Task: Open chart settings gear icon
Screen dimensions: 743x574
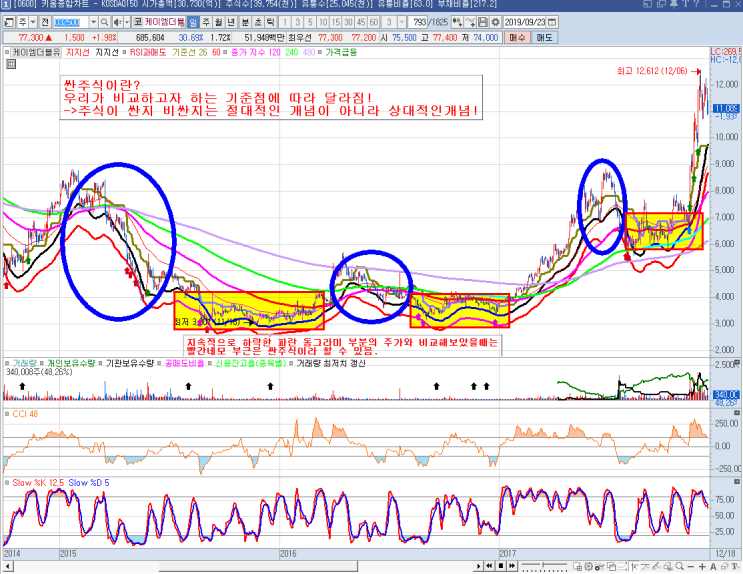Action: [x=495, y=22]
